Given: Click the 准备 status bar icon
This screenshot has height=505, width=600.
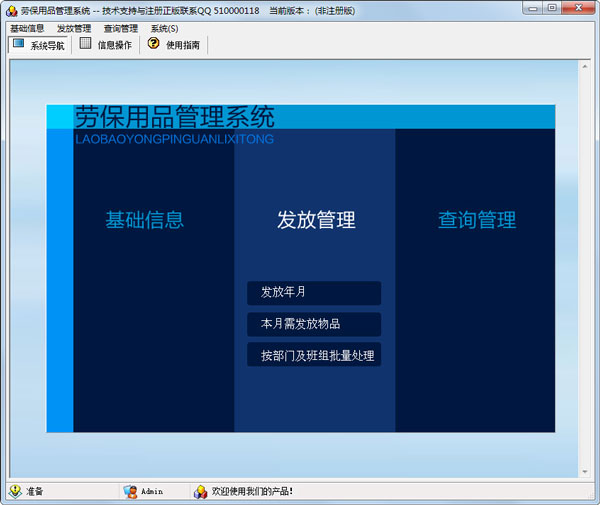Looking at the screenshot, I should click(x=15, y=491).
